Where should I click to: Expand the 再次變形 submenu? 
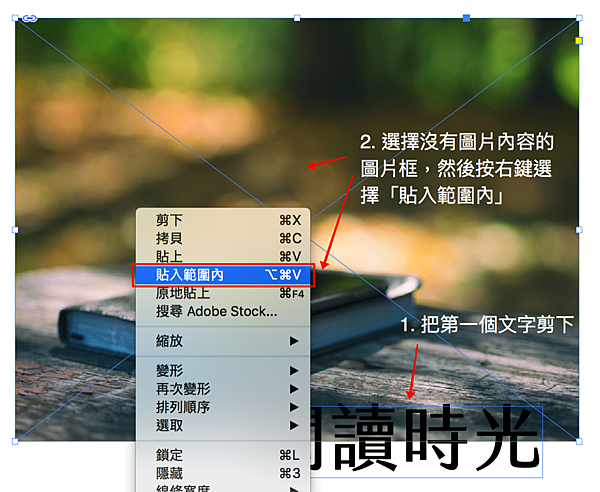tap(223, 389)
